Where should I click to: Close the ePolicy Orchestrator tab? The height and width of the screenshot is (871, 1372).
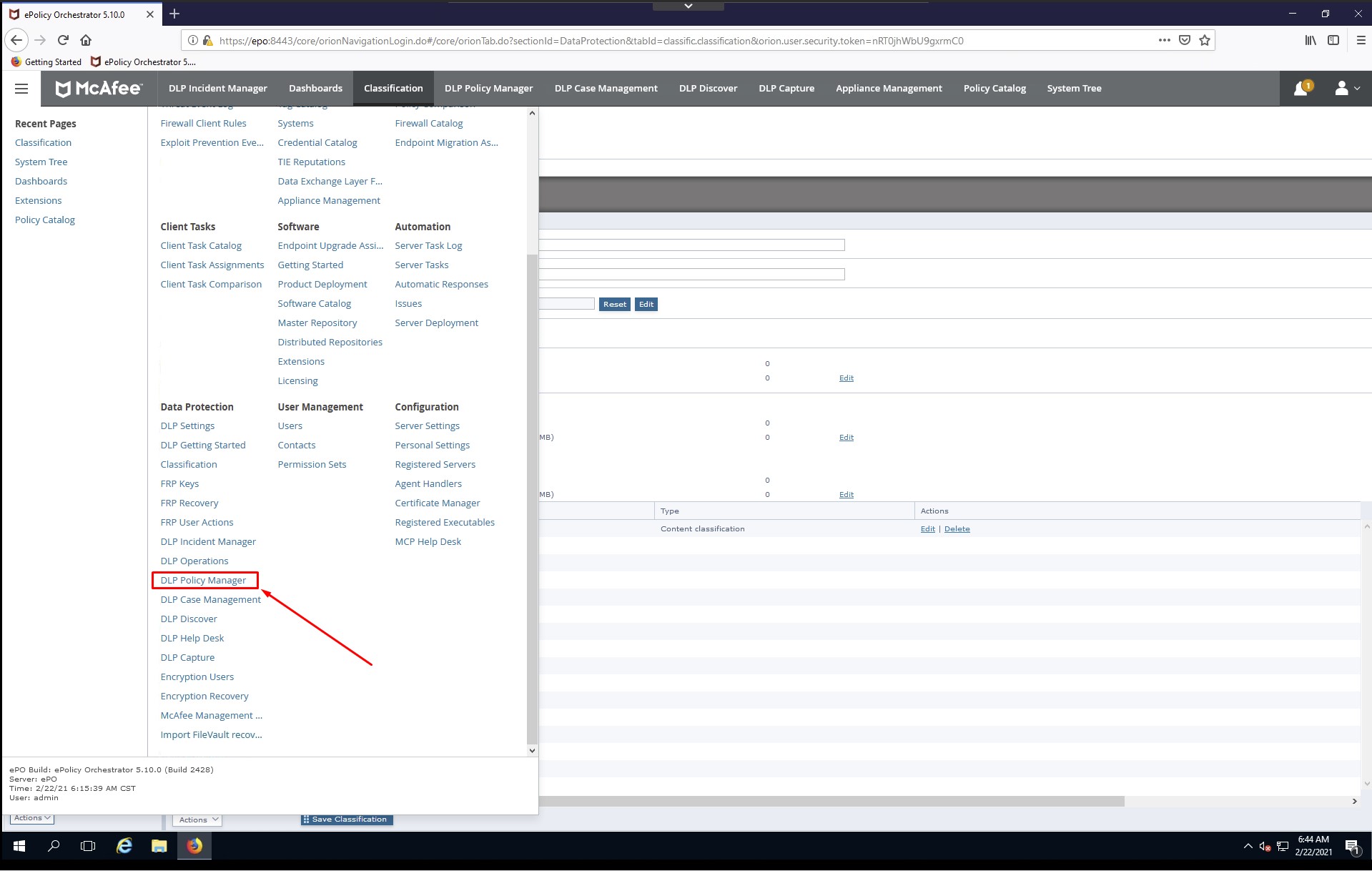150,14
